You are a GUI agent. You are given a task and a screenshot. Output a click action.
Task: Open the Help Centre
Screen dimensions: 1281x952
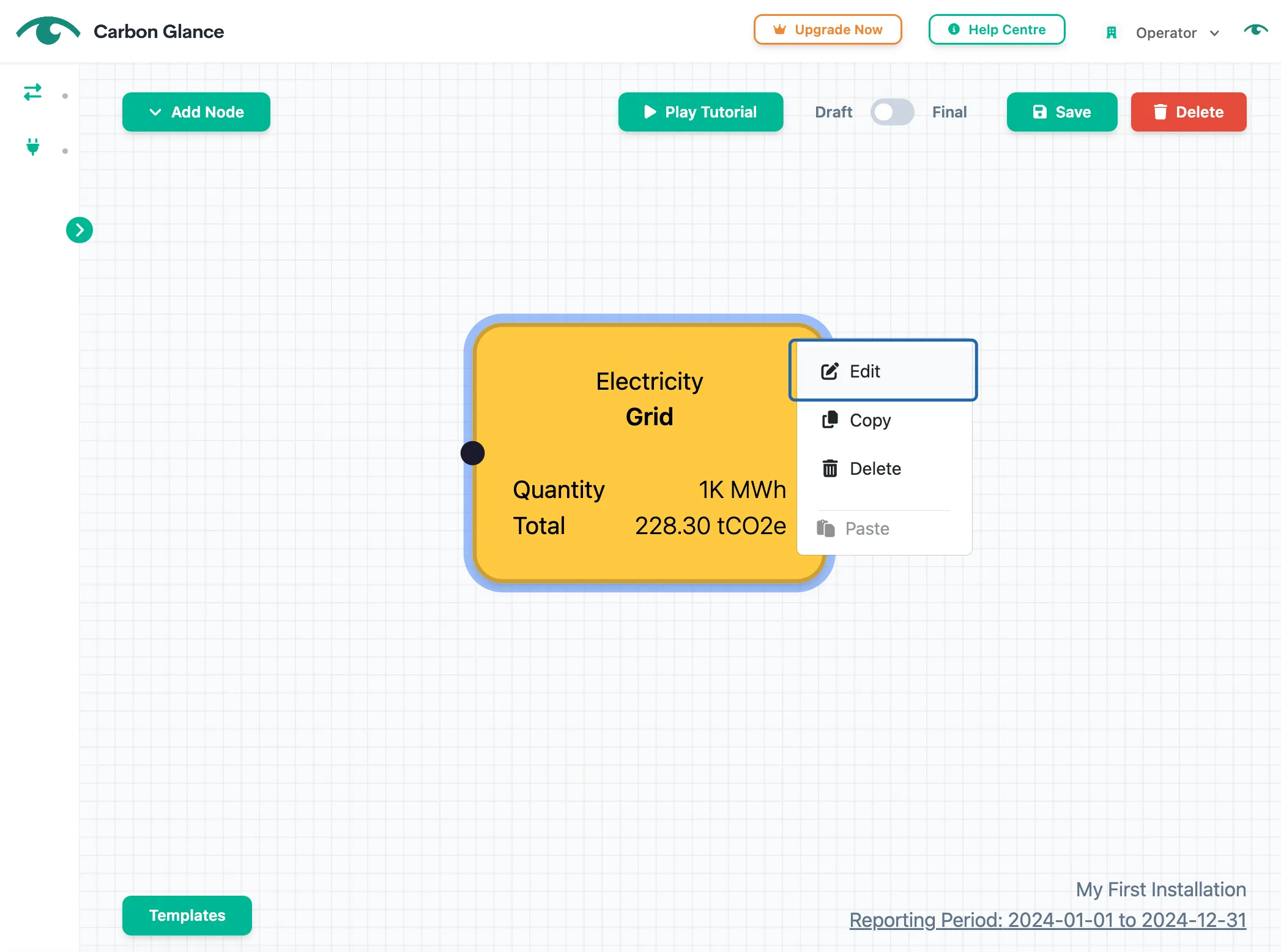pyautogui.click(x=997, y=29)
